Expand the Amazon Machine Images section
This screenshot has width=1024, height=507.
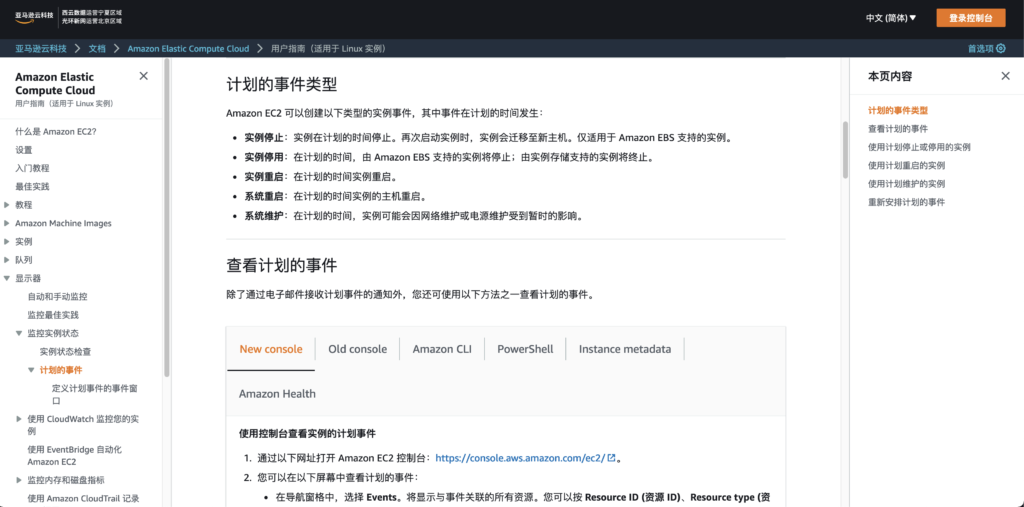[7, 223]
